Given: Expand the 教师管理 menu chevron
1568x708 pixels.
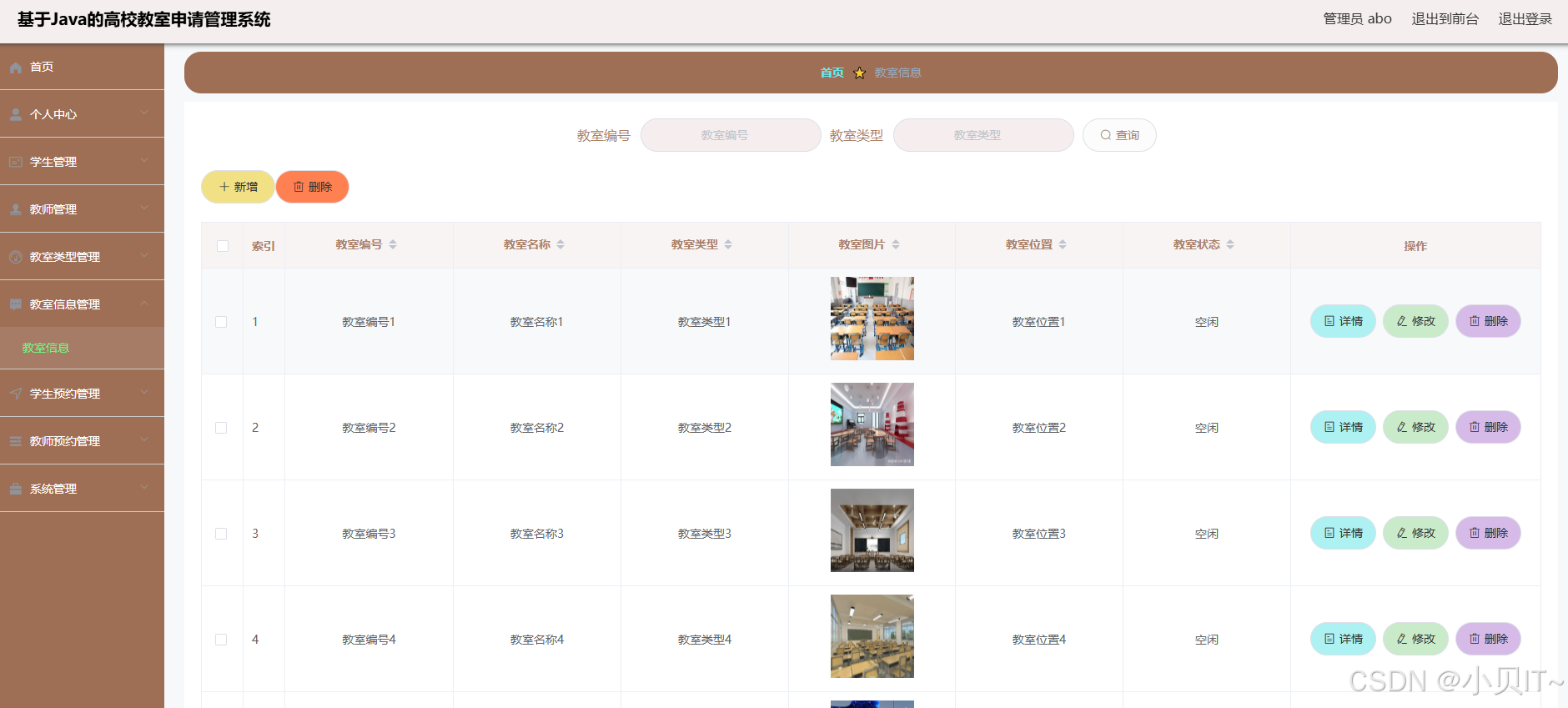Looking at the screenshot, I should (x=144, y=208).
